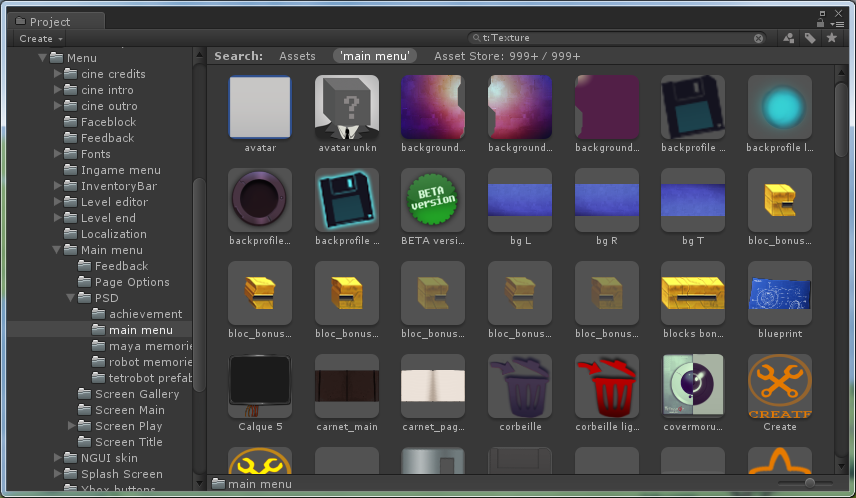Expand the cine outro folder
The image size is (856, 498).
[x=57, y=105]
